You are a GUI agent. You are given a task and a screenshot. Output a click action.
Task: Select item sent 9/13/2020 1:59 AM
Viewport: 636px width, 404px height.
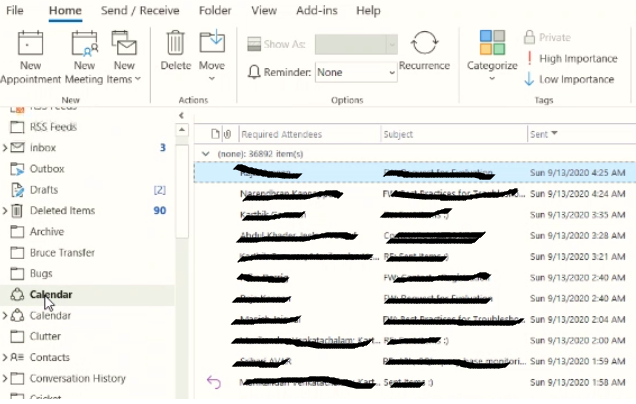pyautogui.click(x=415, y=361)
